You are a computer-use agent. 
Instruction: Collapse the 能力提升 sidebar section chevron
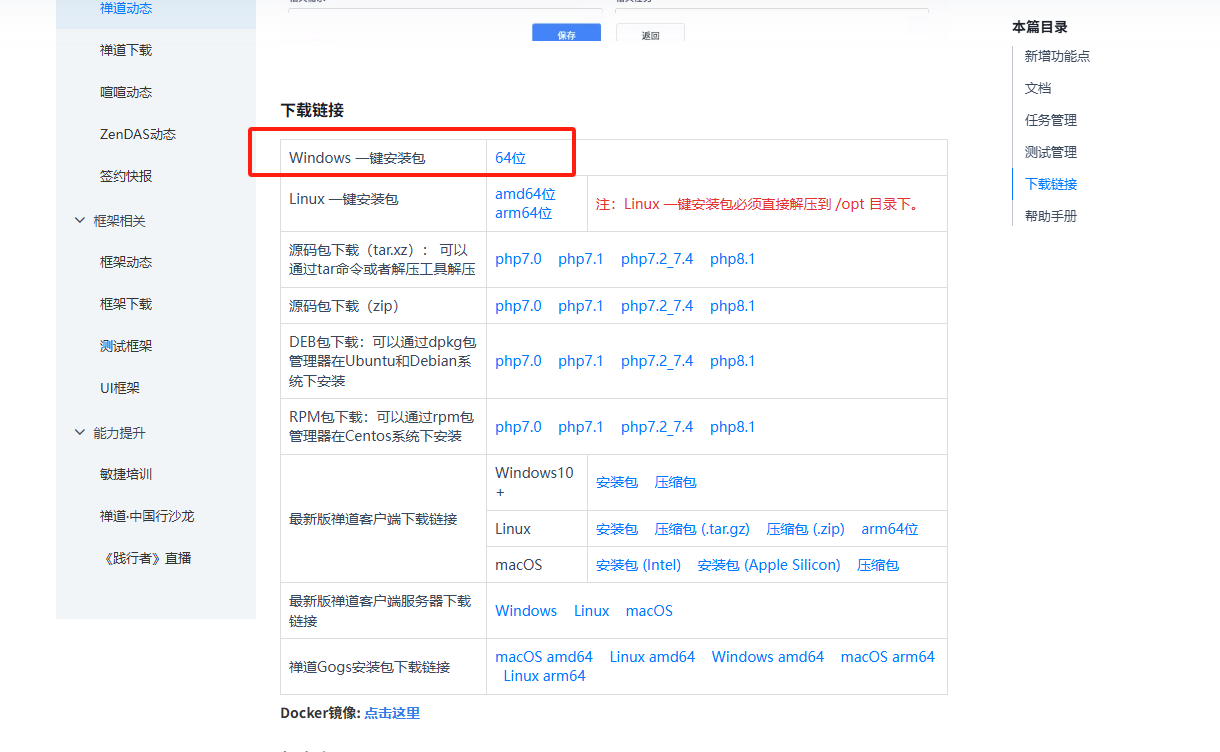tap(80, 432)
